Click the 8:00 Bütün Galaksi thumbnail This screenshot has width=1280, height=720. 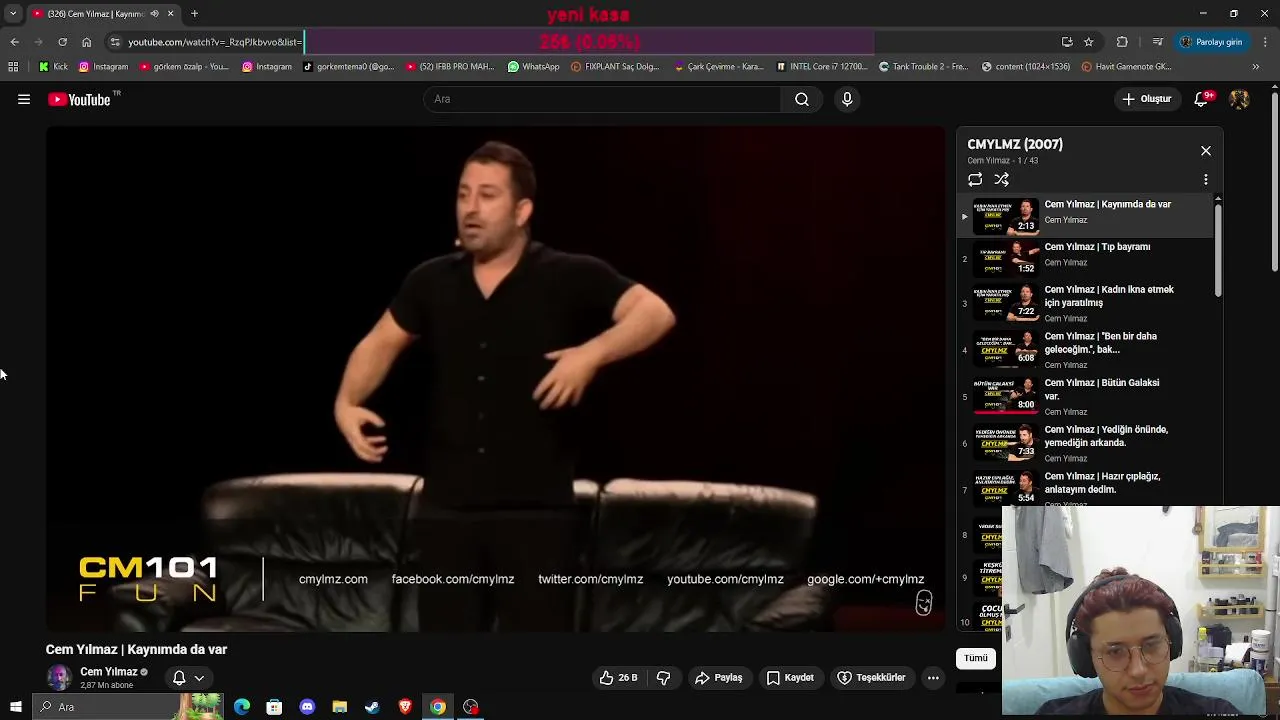[1006, 395]
